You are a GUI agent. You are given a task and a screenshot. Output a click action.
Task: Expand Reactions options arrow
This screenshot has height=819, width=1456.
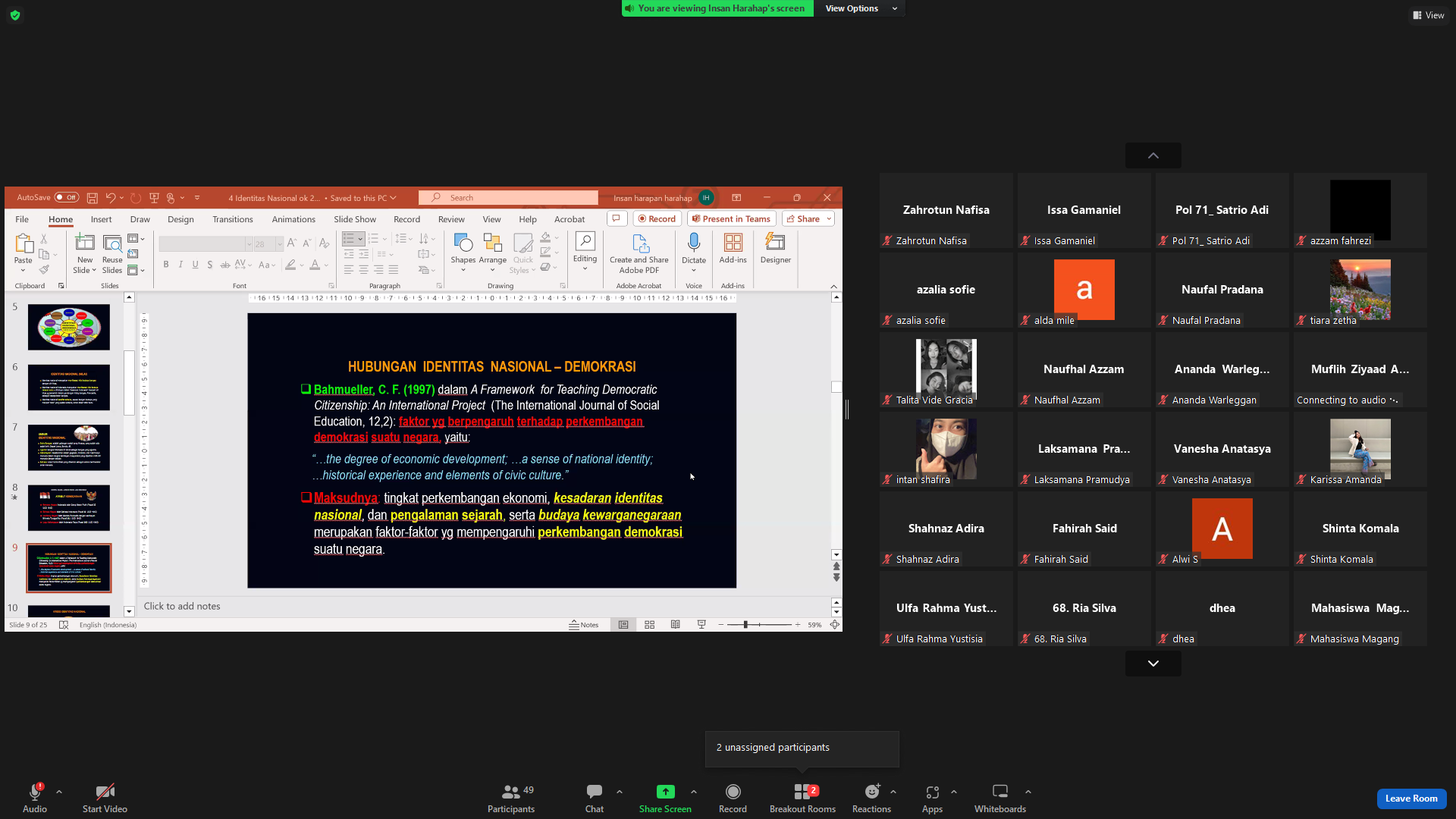tap(893, 792)
